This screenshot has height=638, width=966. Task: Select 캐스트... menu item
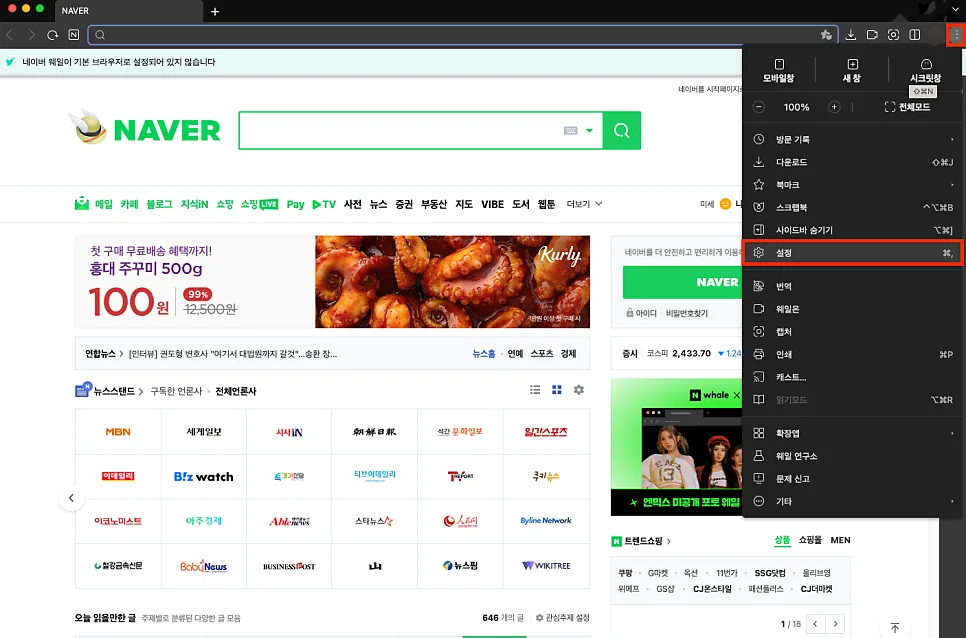[x=853, y=377]
